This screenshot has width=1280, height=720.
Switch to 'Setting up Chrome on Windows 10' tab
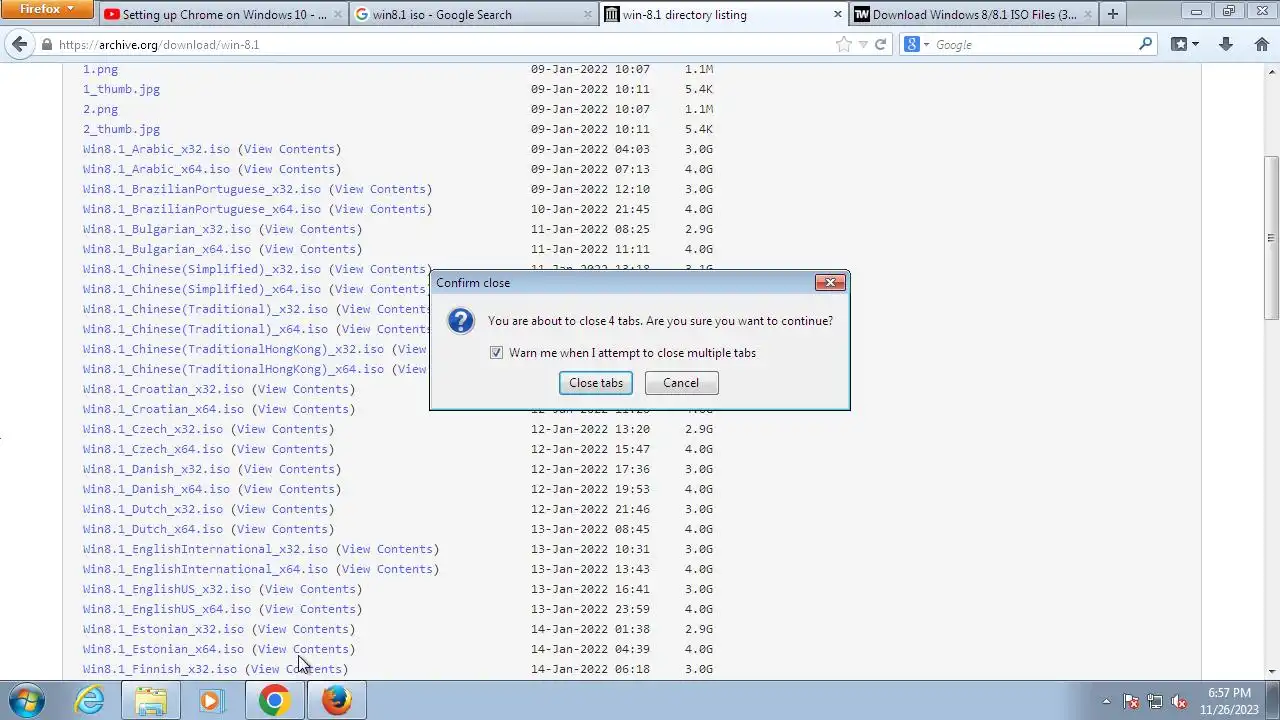click(224, 14)
